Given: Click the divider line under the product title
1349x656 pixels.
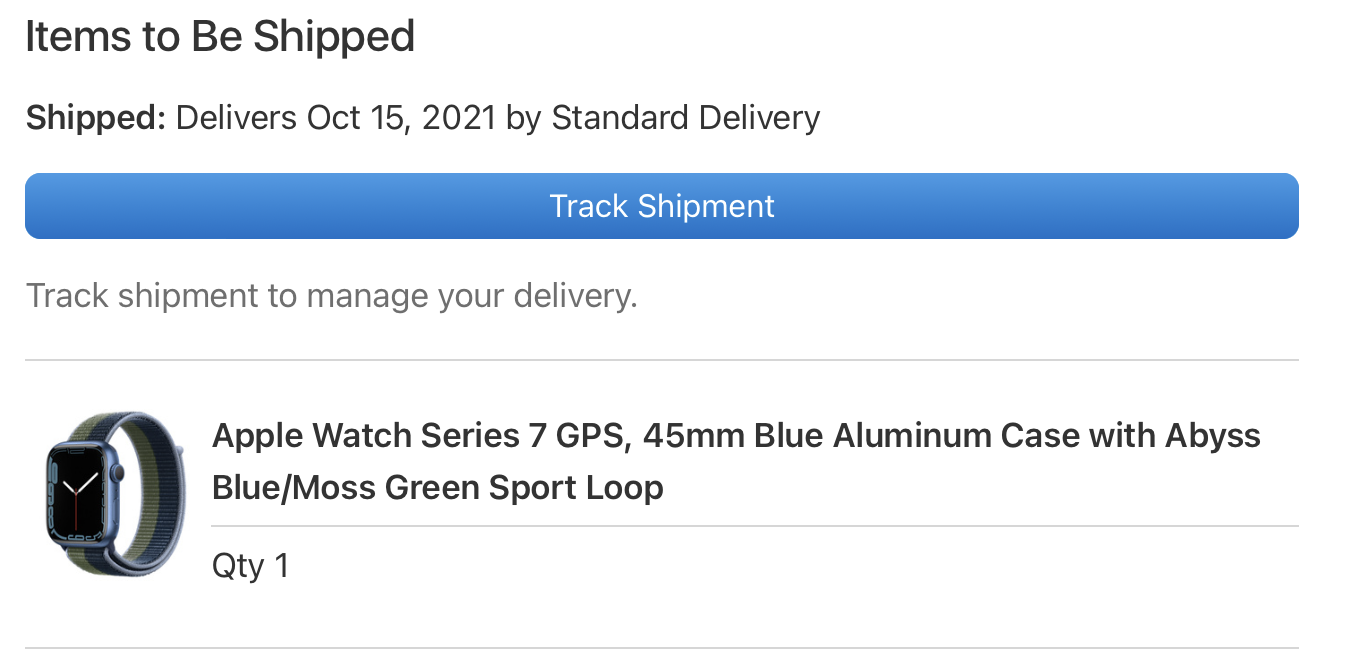Looking at the screenshot, I should coord(754,525).
